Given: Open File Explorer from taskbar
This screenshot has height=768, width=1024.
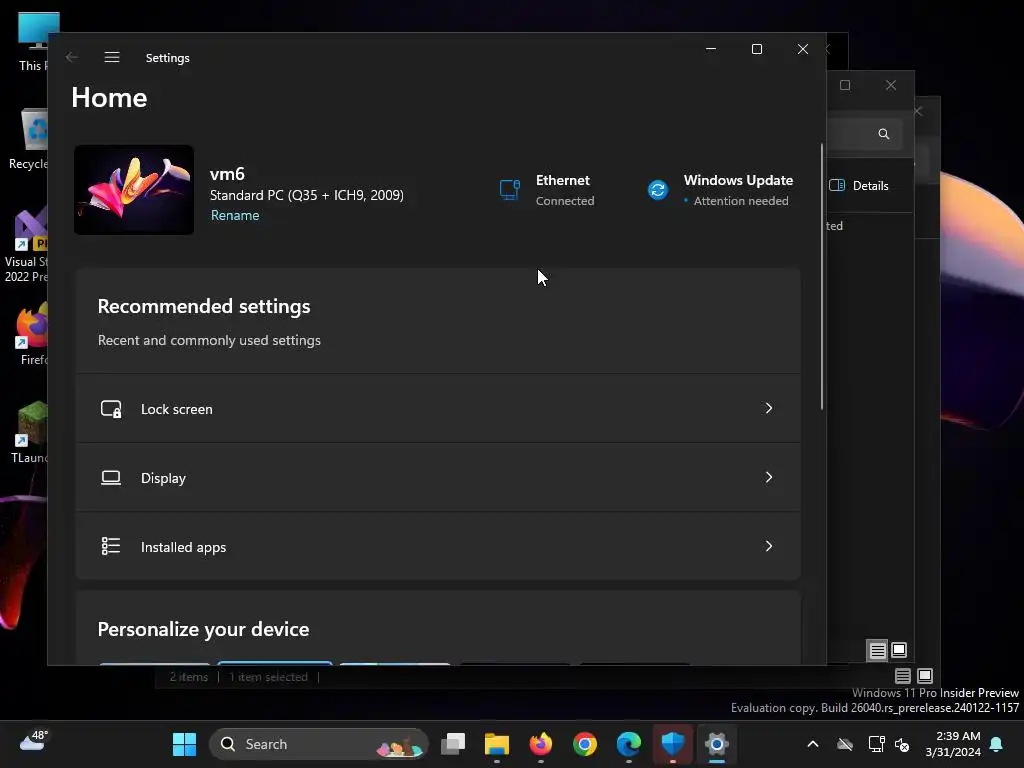Looking at the screenshot, I should point(497,744).
